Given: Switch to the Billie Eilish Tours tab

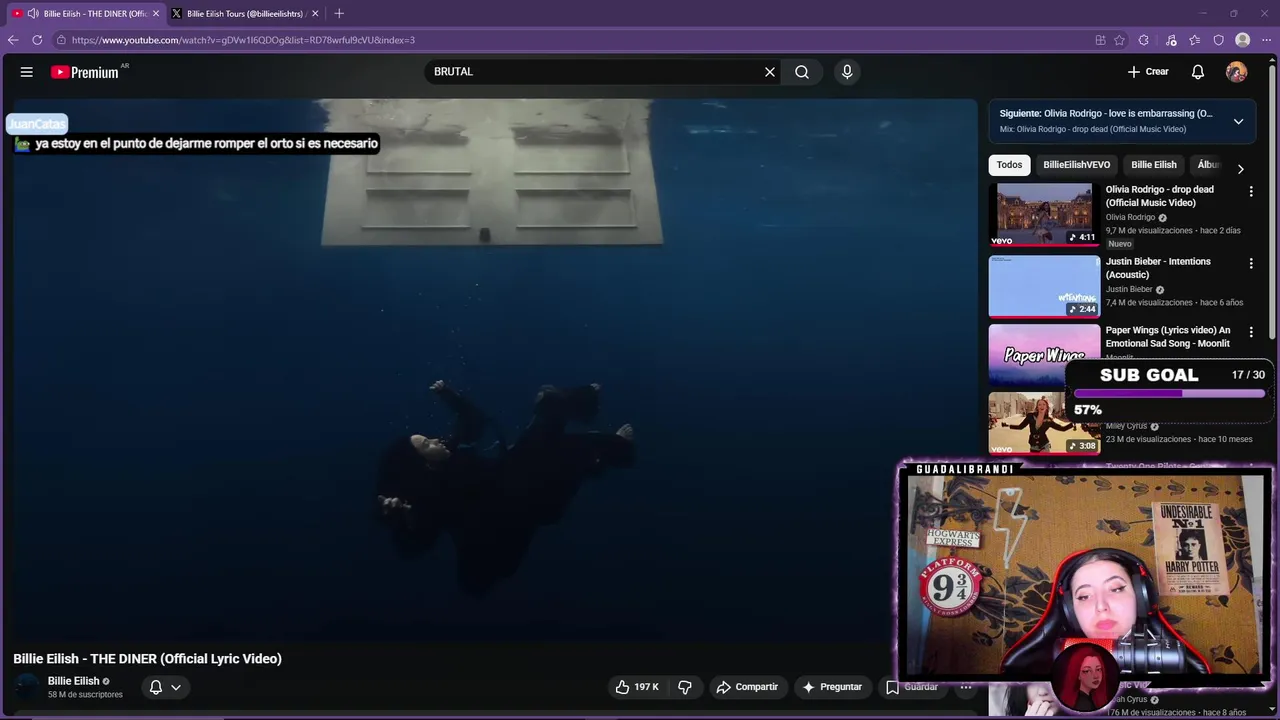Looking at the screenshot, I should click(244, 14).
